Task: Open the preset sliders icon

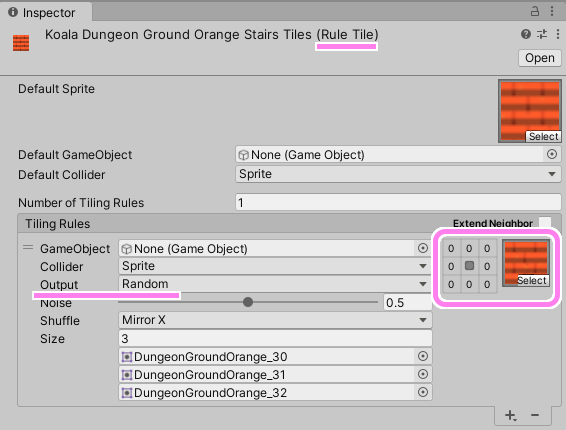Action: point(542,34)
